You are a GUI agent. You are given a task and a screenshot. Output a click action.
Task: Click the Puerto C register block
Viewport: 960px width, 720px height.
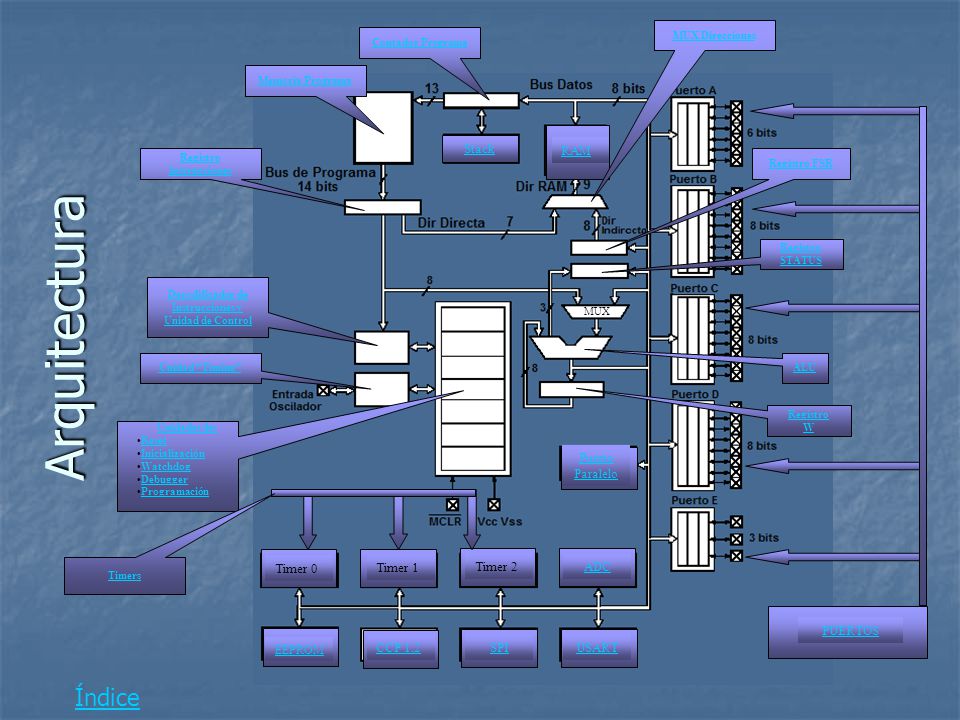coord(692,339)
